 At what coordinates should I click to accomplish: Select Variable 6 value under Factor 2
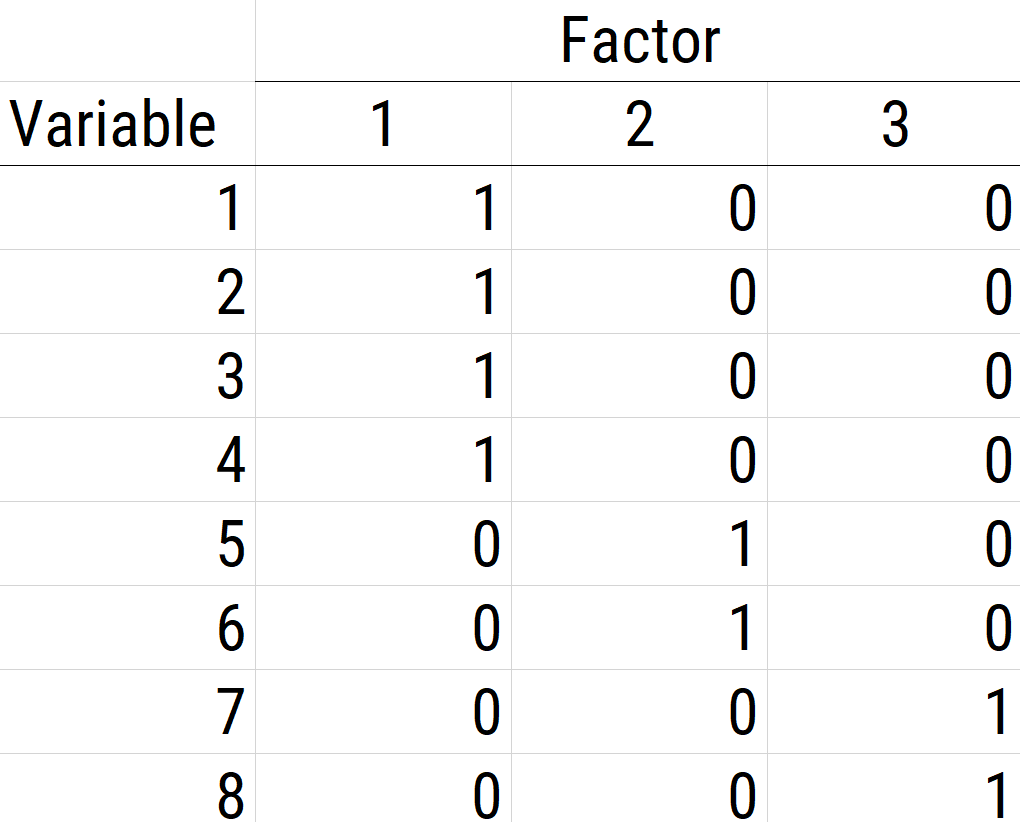tap(741, 629)
